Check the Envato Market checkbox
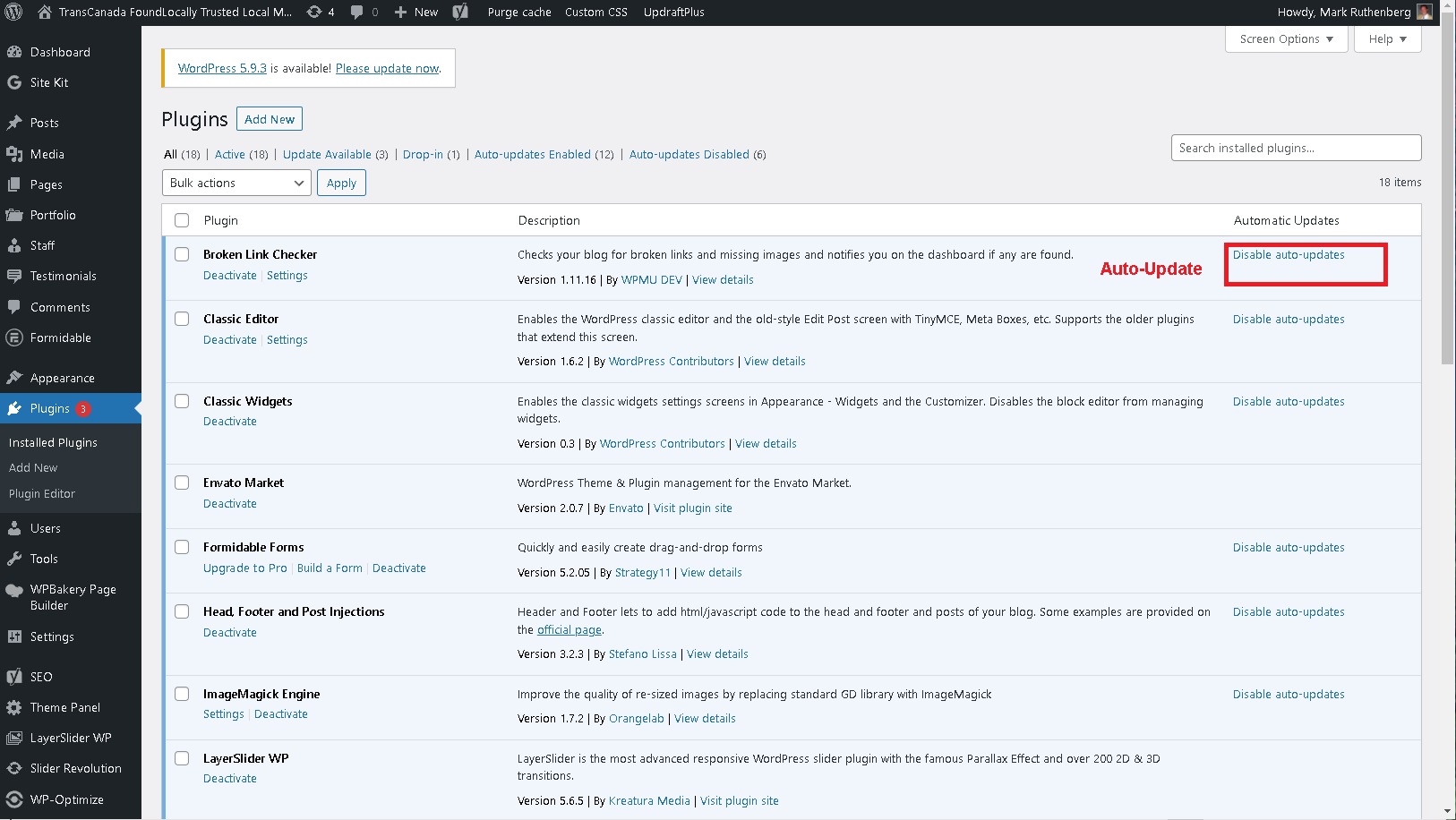 tap(182, 483)
